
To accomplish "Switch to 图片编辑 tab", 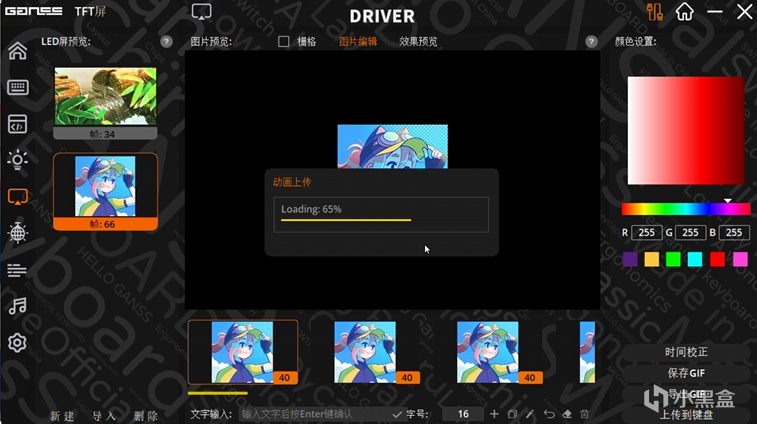I will [x=358, y=42].
